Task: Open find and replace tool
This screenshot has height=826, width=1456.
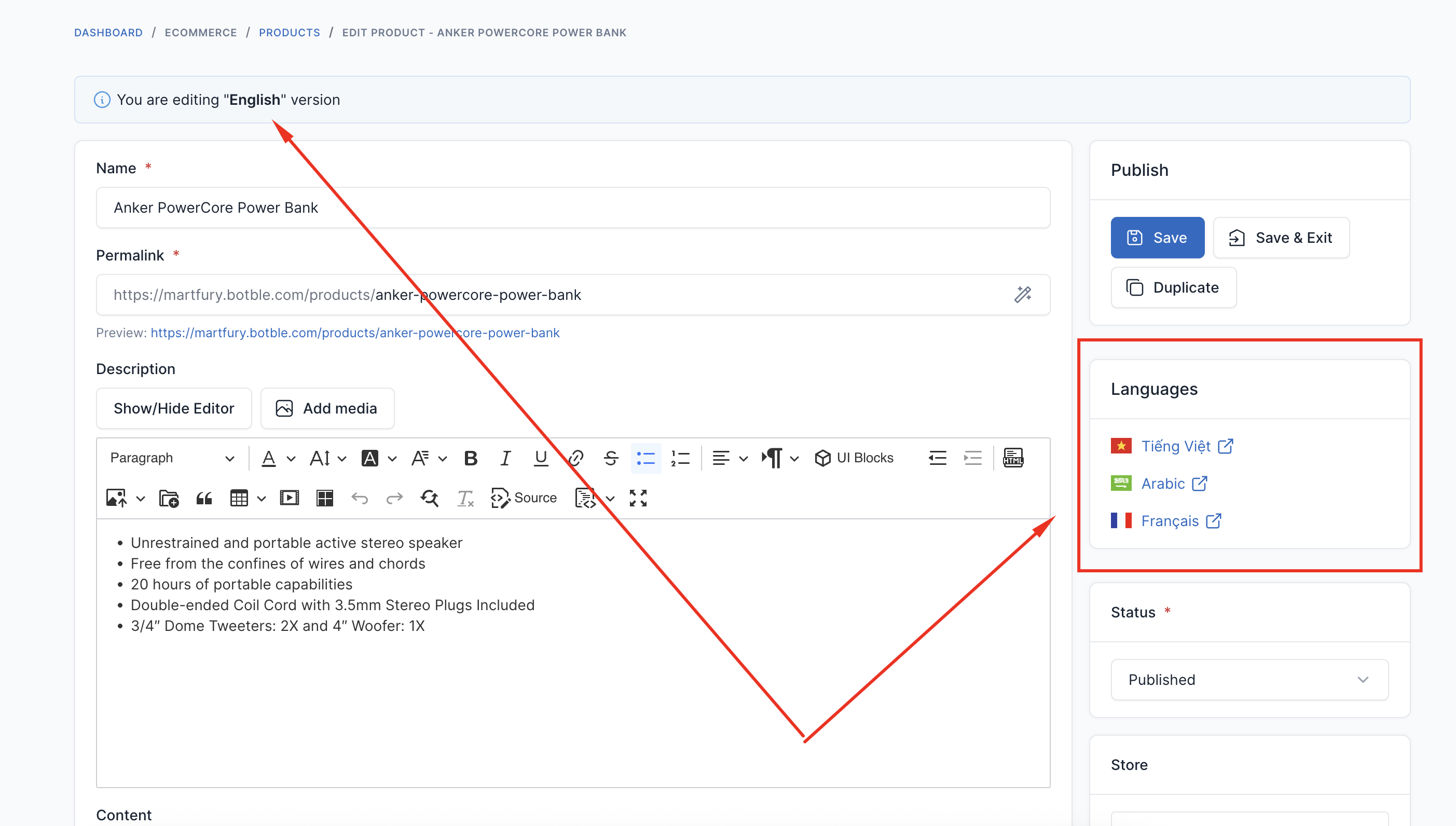Action: (429, 498)
